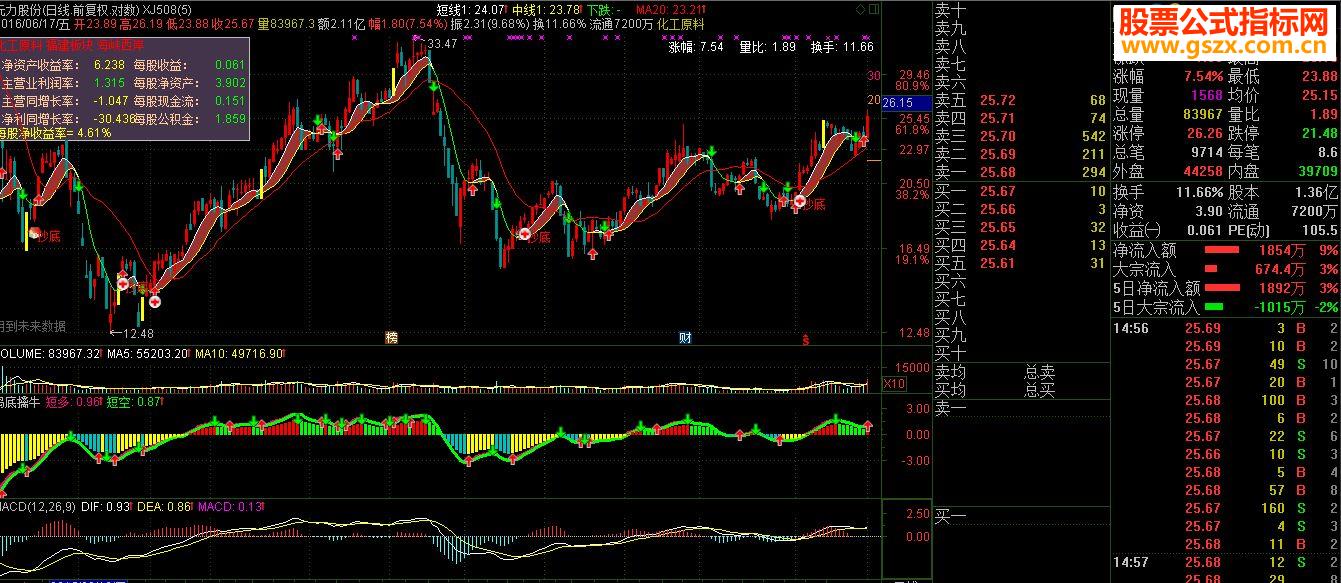This screenshot has height=583, width=1341.
Task: Click the X10 volume scale button
Action: click(x=895, y=384)
